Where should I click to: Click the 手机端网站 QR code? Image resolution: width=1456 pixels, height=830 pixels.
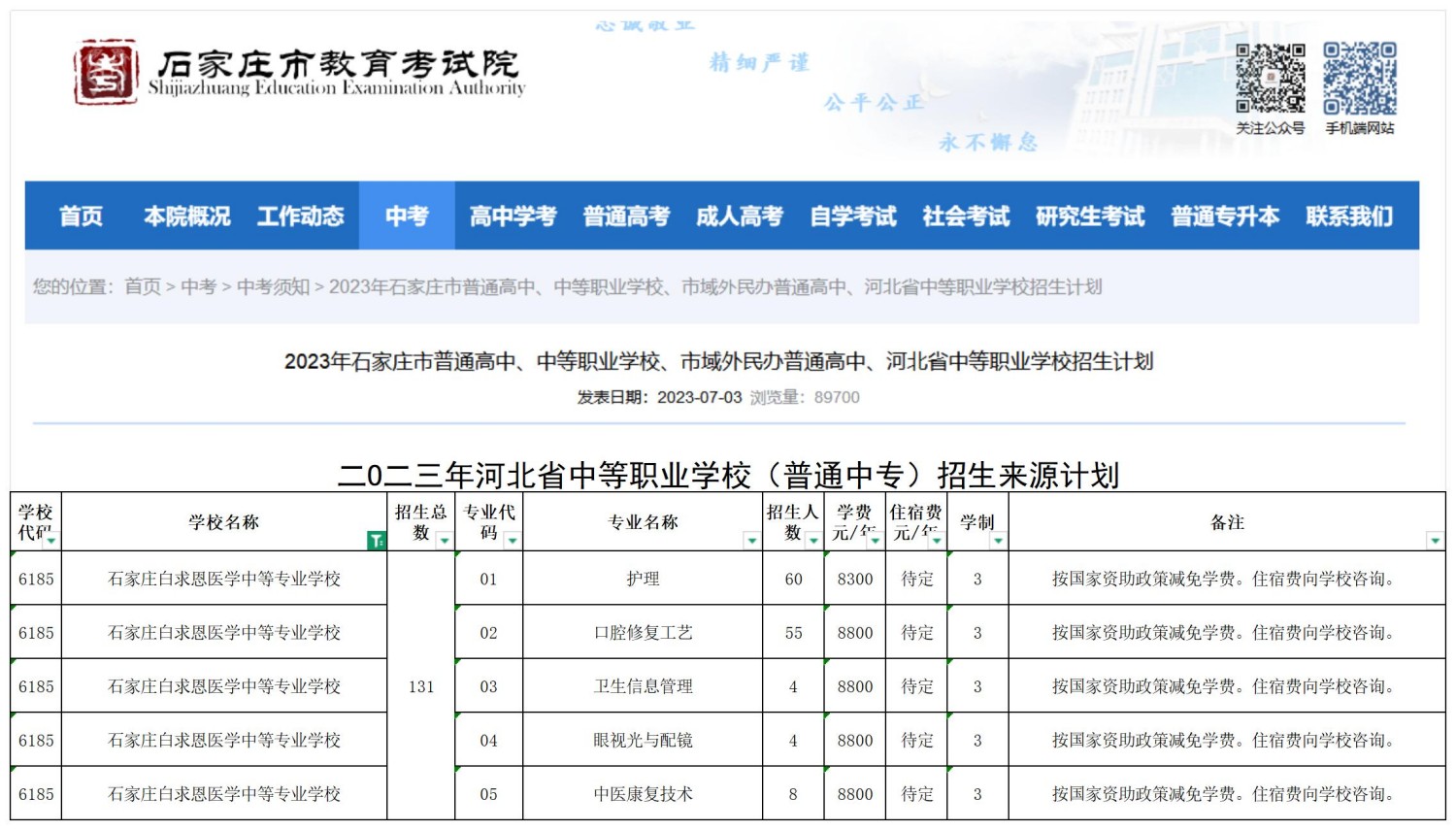pyautogui.click(x=1359, y=78)
